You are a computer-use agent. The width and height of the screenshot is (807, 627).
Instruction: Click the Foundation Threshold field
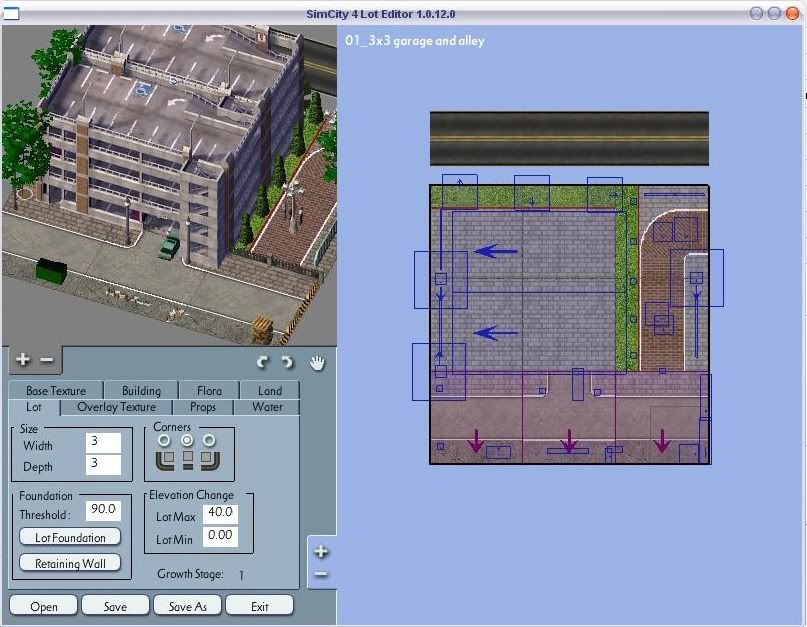coord(103,511)
